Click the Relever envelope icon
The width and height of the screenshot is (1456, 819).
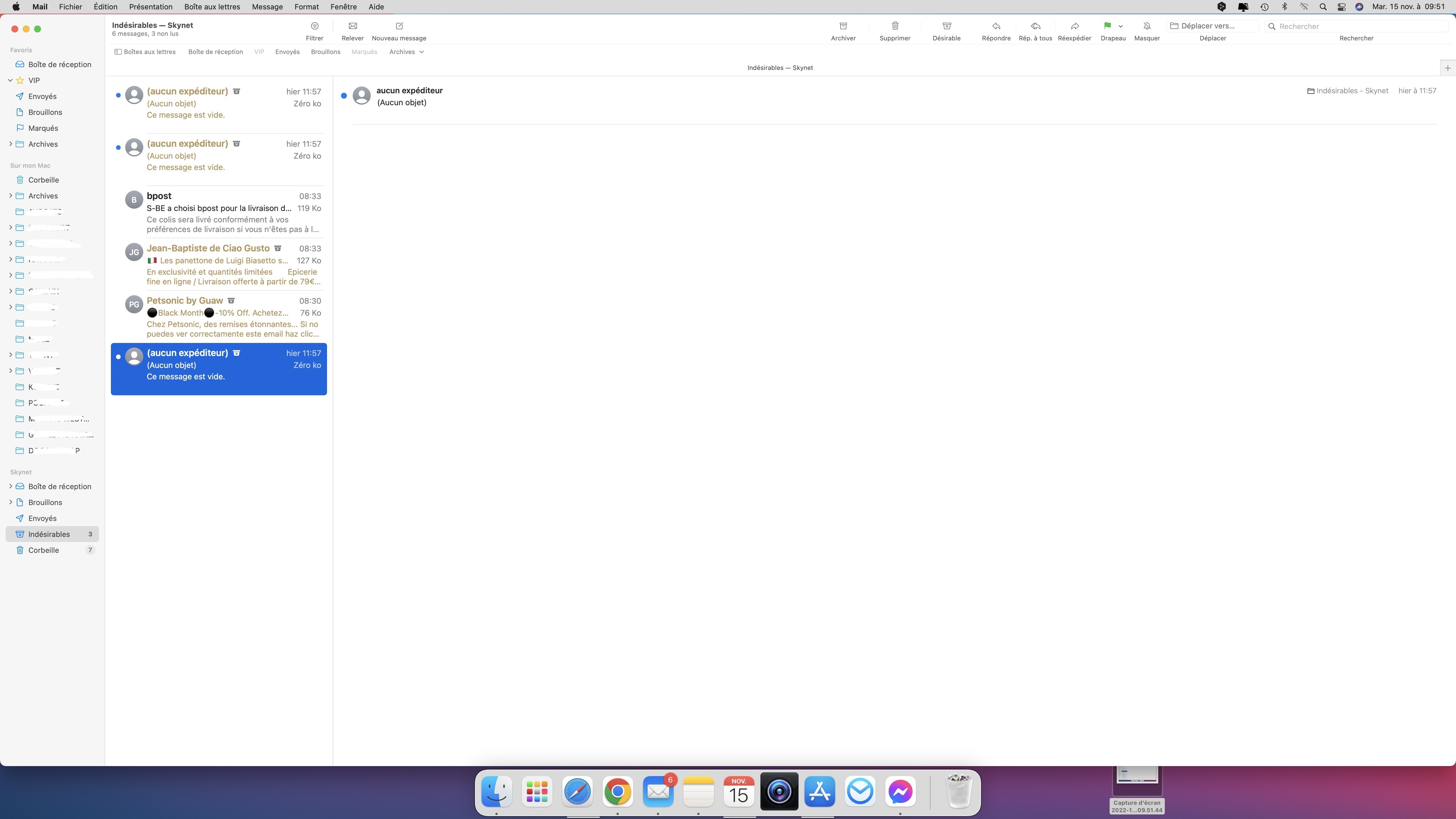click(353, 26)
